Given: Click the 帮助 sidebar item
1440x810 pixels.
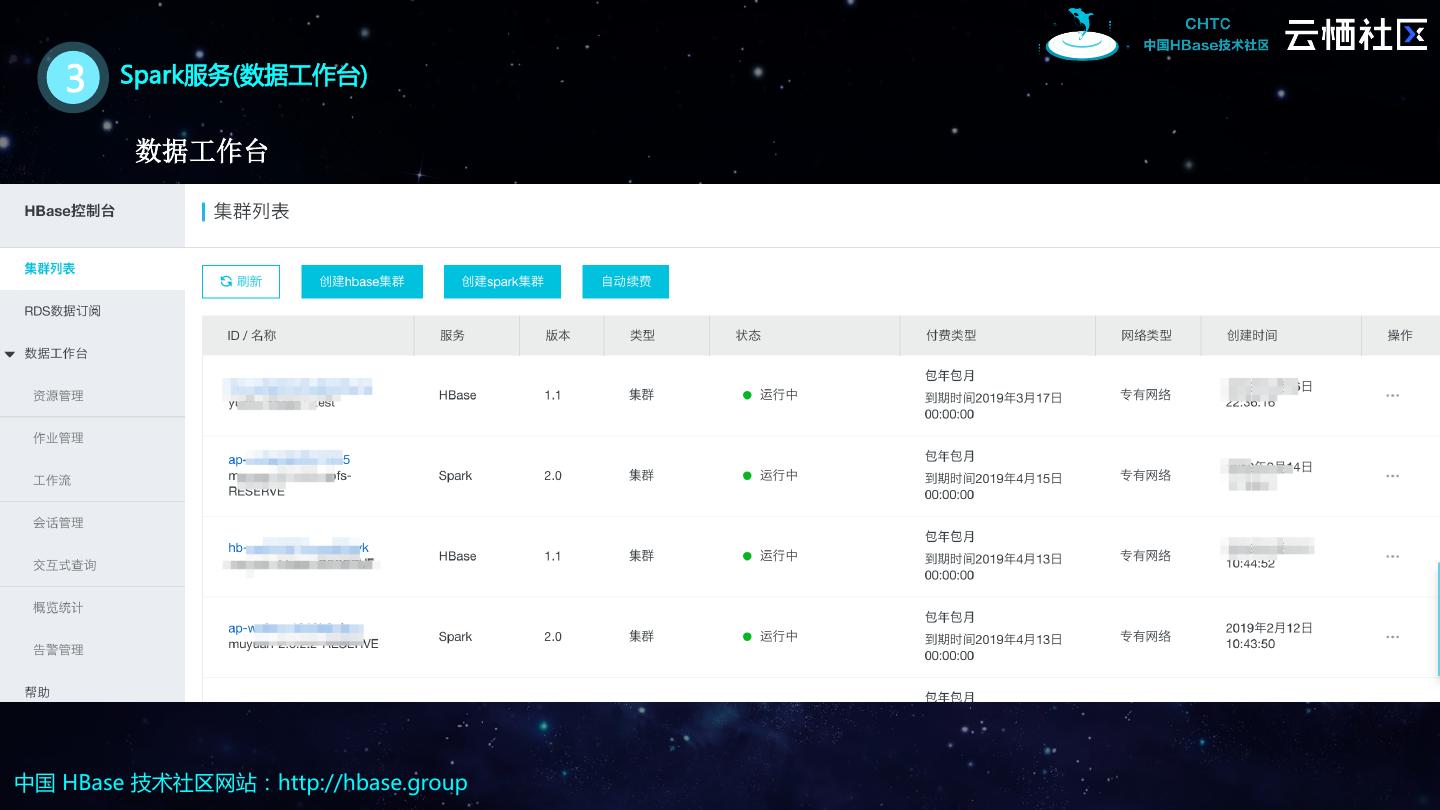Looking at the screenshot, I should tap(37, 692).
